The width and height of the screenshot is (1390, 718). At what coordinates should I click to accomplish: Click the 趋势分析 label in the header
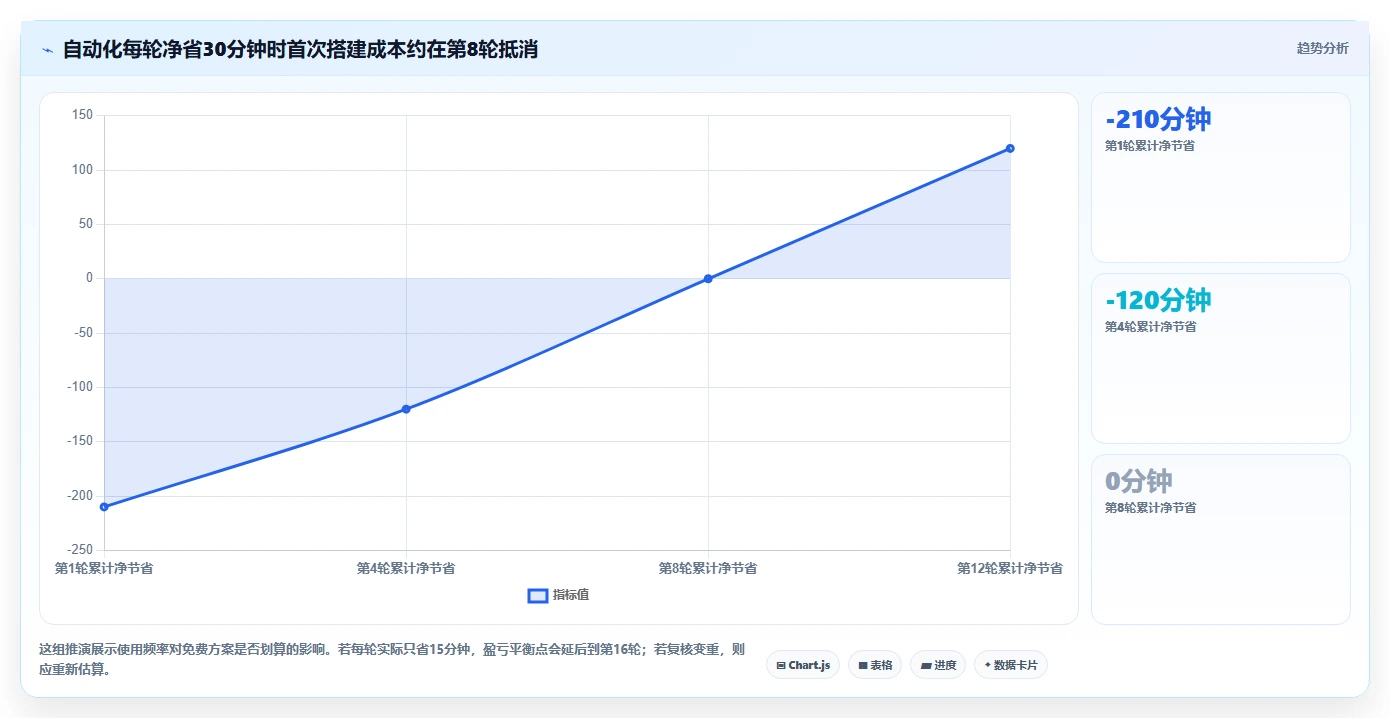pyautogui.click(x=1322, y=48)
